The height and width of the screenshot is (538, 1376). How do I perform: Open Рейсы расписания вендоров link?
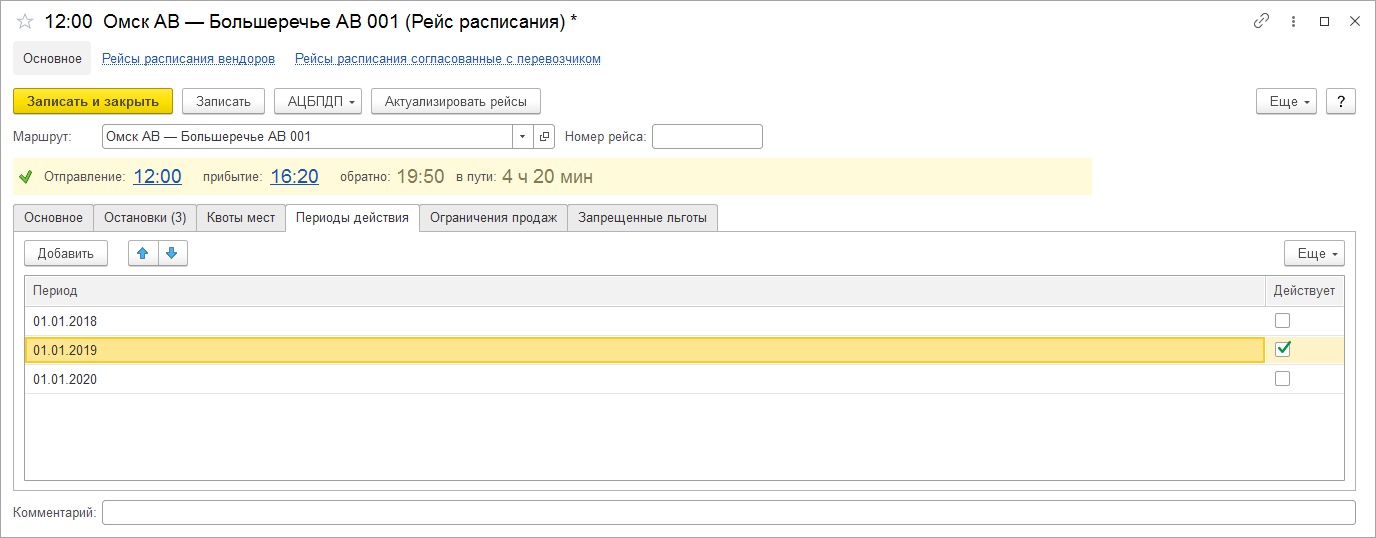coord(188,59)
